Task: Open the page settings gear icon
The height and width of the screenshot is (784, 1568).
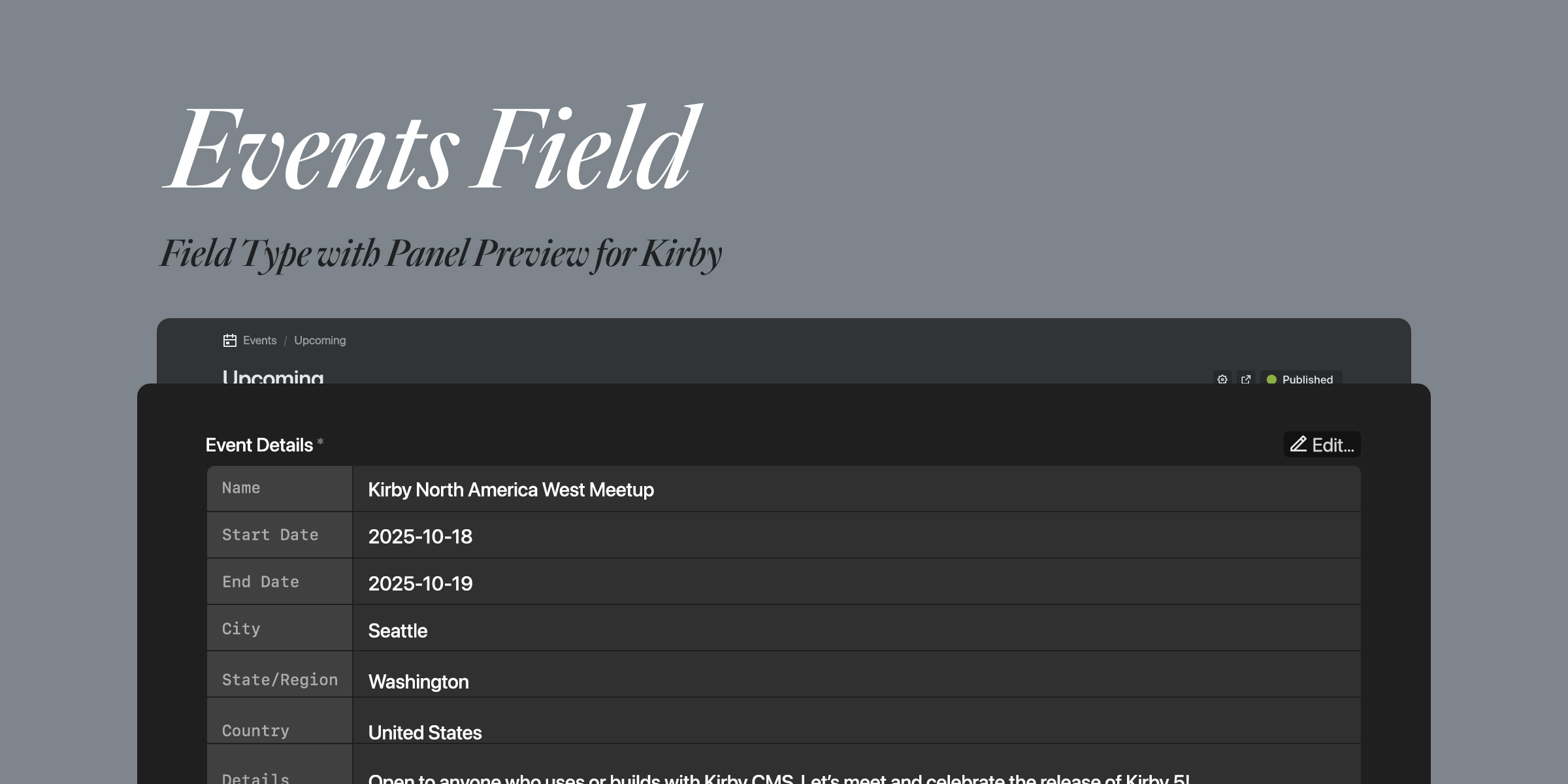Action: point(1222,380)
